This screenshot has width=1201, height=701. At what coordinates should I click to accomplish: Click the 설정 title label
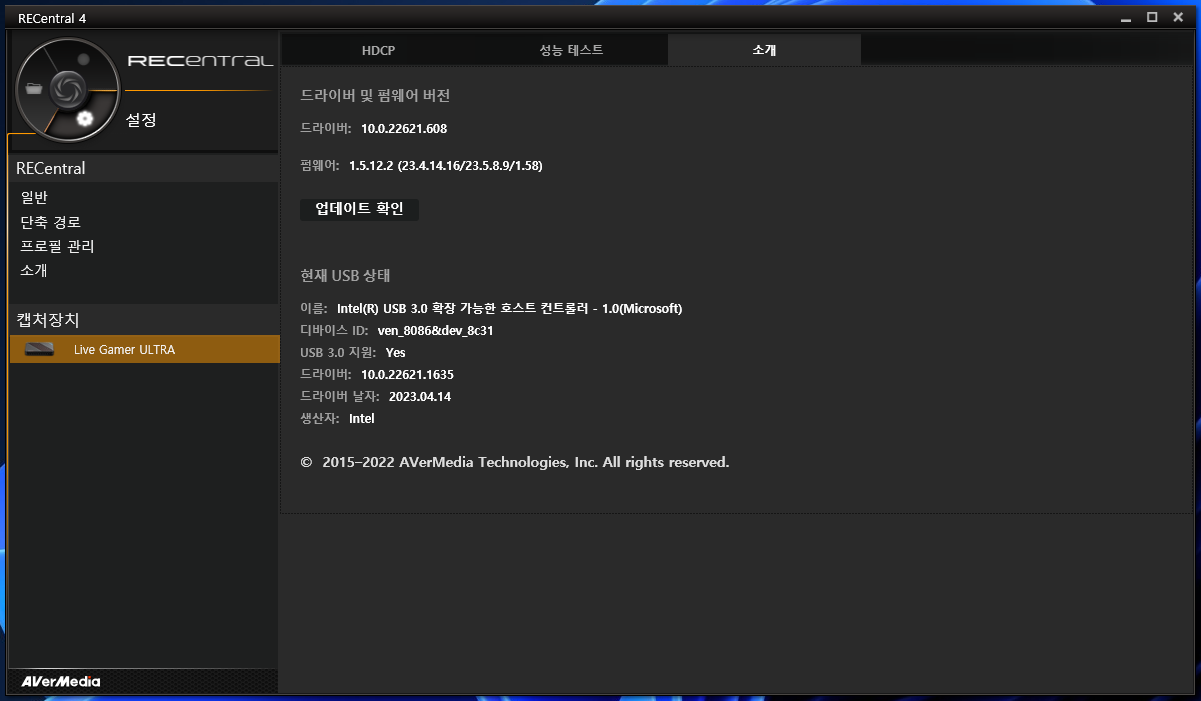tap(141, 120)
